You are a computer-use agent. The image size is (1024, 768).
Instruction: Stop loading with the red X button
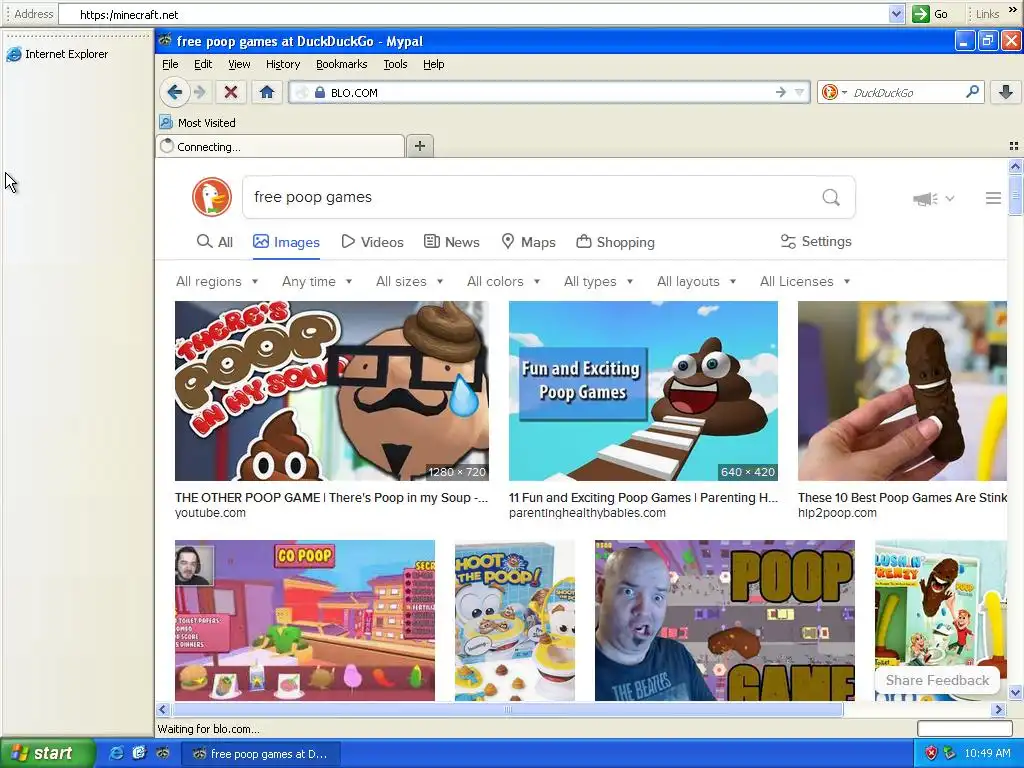pos(231,92)
